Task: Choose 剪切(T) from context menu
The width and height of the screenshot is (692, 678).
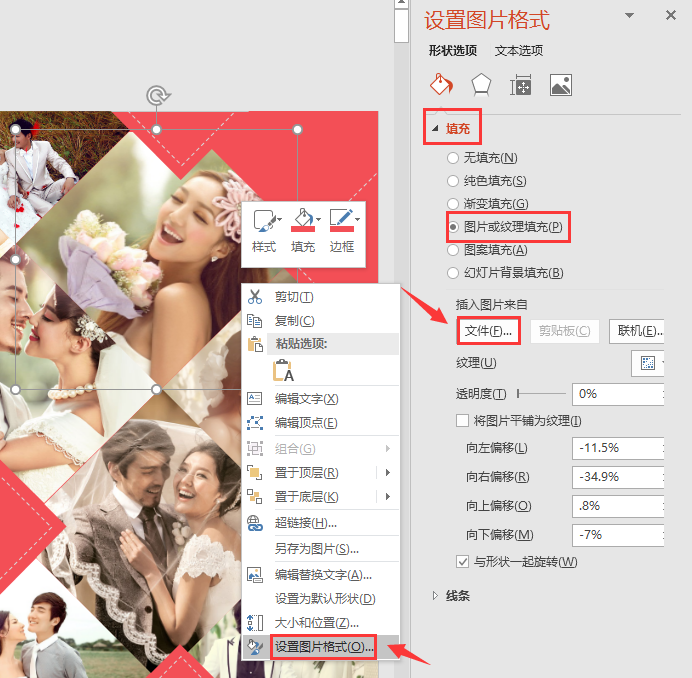Action: pyautogui.click(x=294, y=297)
